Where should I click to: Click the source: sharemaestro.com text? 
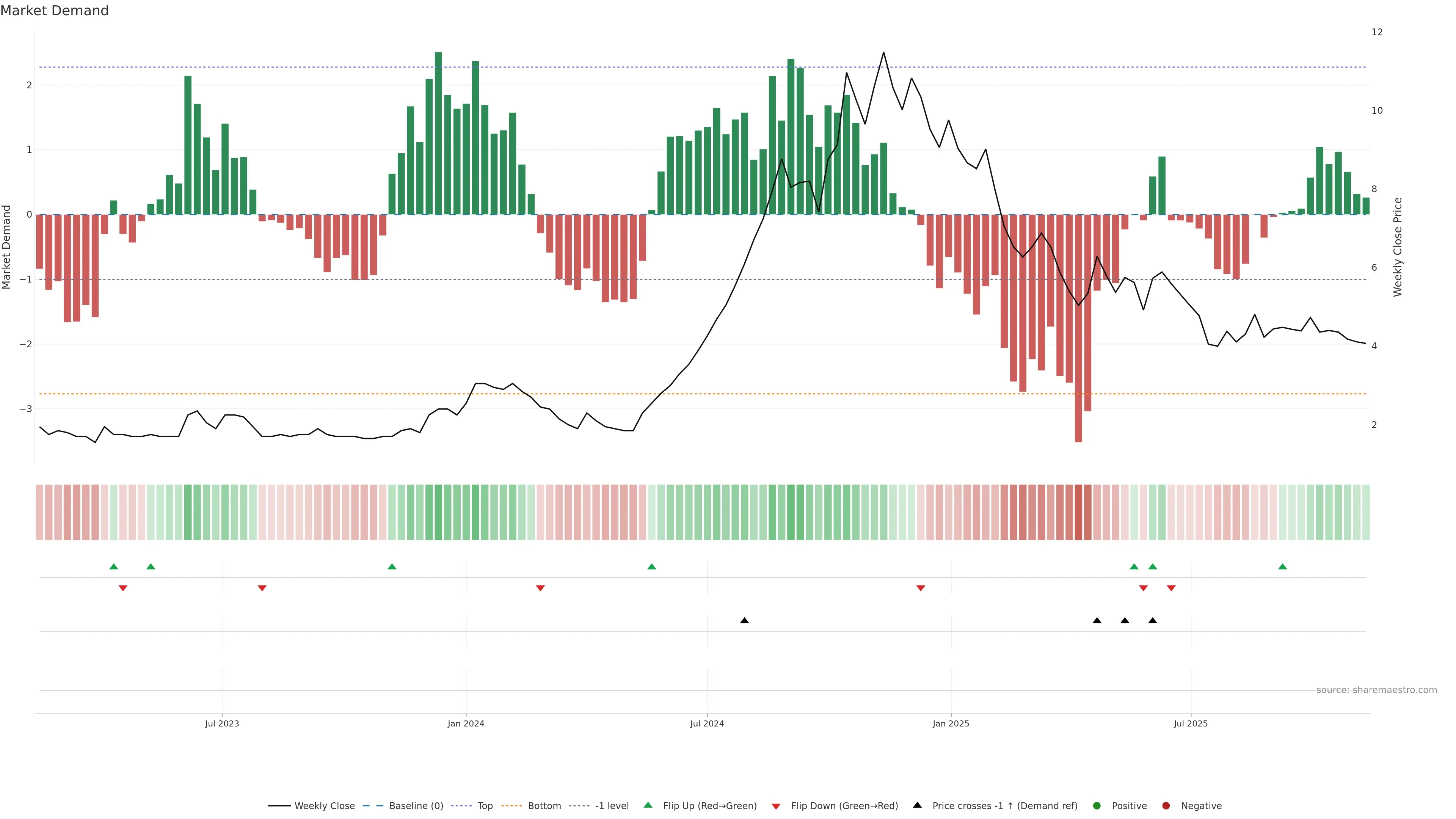pos(1376,690)
